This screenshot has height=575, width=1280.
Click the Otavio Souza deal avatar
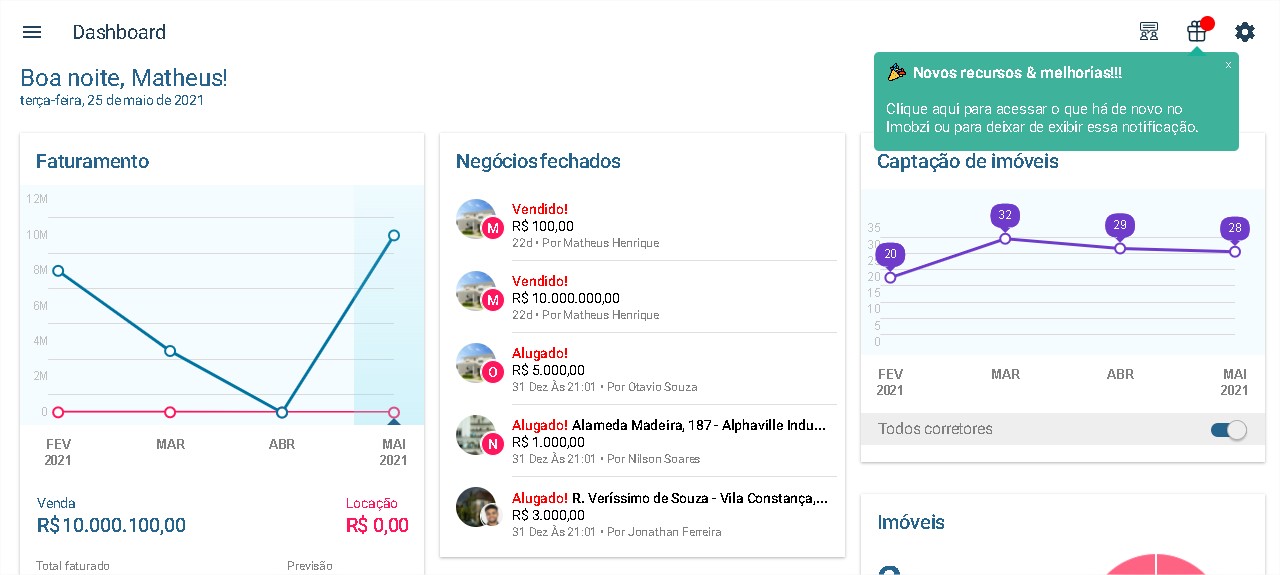(x=476, y=363)
